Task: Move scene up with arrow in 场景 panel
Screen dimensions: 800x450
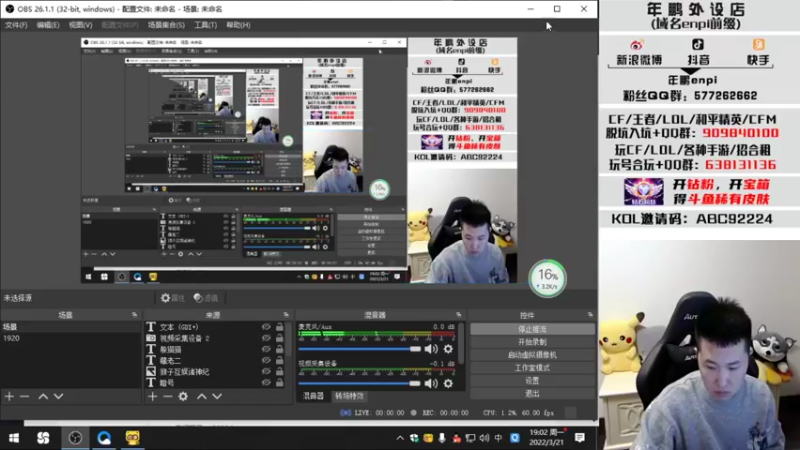Action: pyautogui.click(x=43, y=396)
